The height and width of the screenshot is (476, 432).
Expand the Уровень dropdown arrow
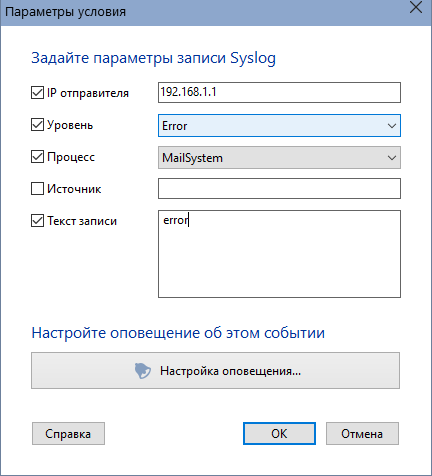point(392,126)
